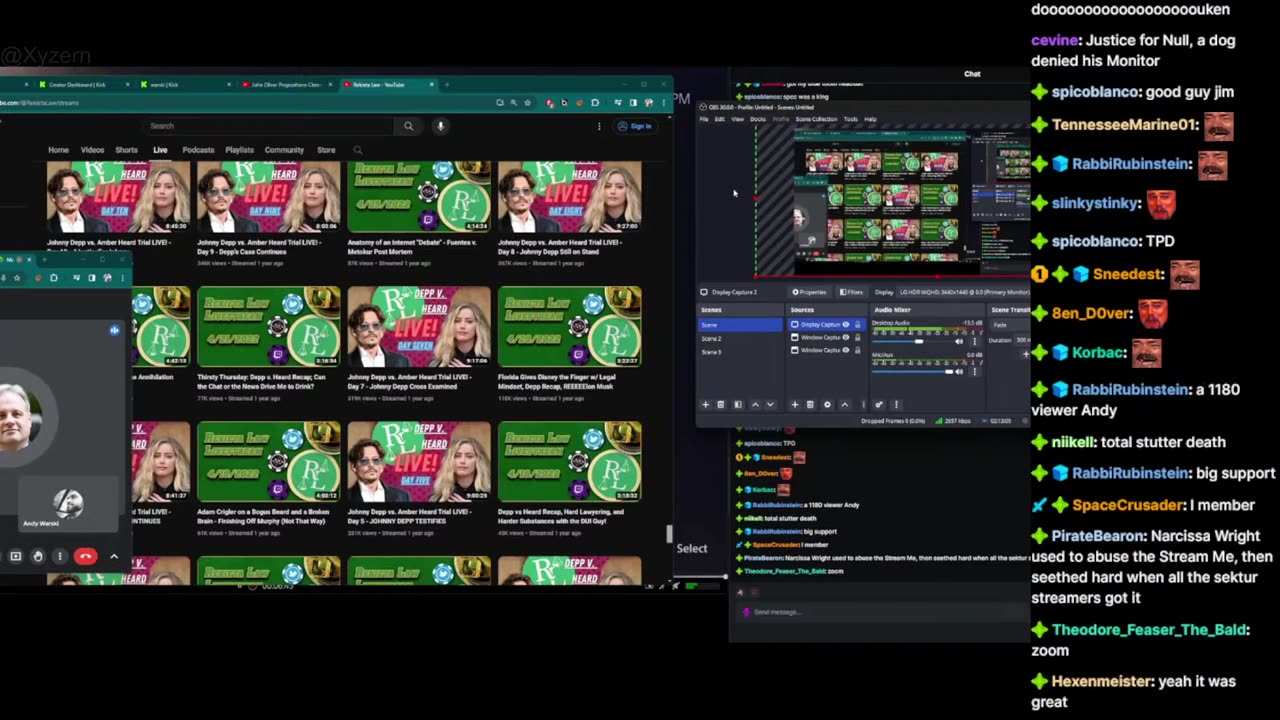Open YouTube settings three-dot menu
The width and height of the screenshot is (1280, 720).
pyautogui.click(x=599, y=126)
